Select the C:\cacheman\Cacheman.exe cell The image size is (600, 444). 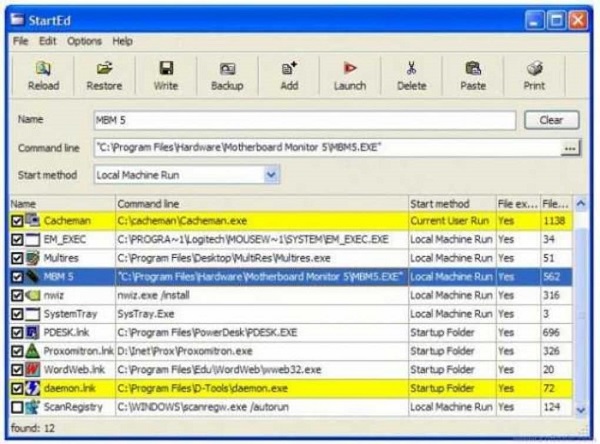coord(262,221)
